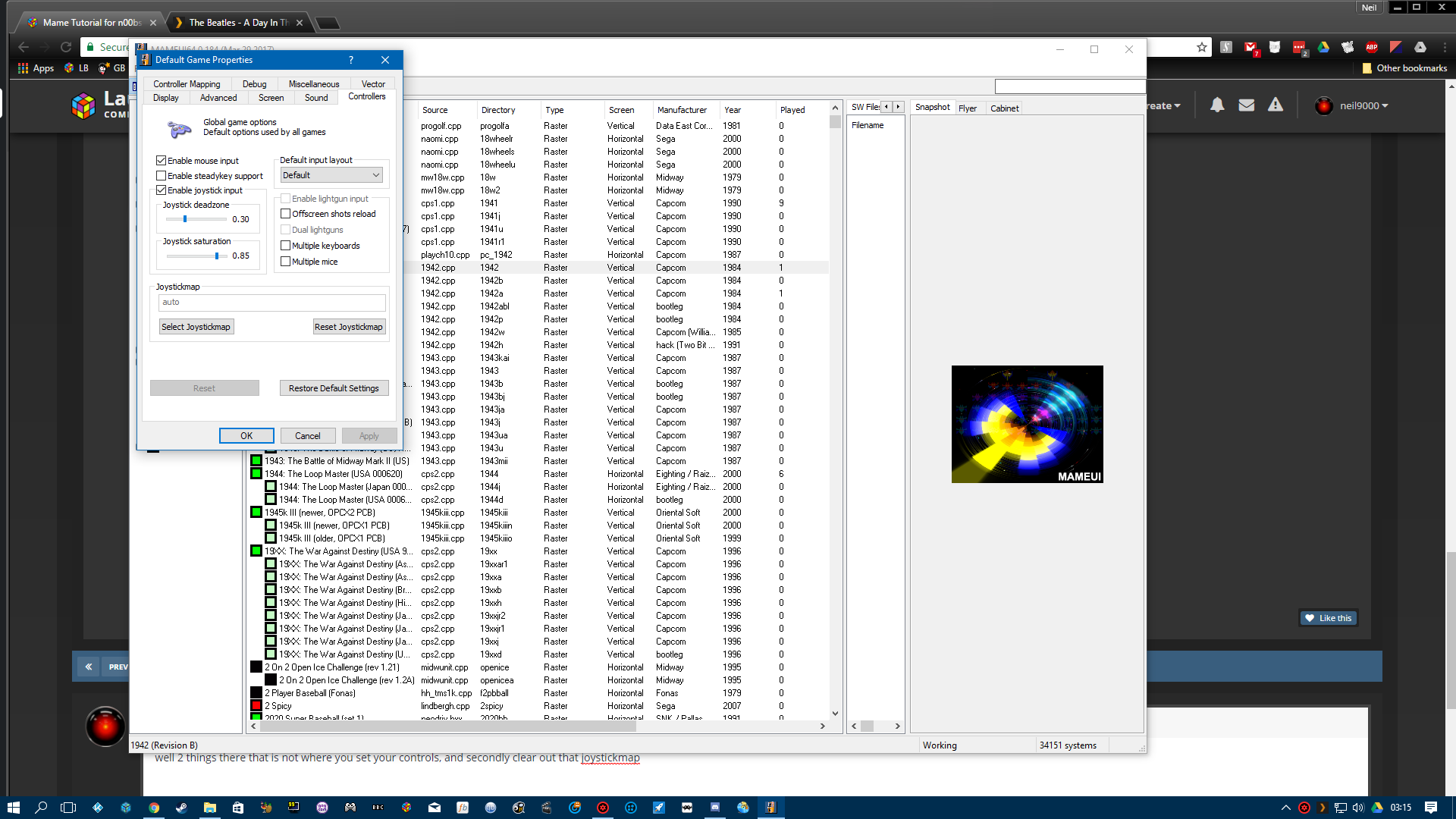Click the warning triangle icon on forum header

(1276, 105)
